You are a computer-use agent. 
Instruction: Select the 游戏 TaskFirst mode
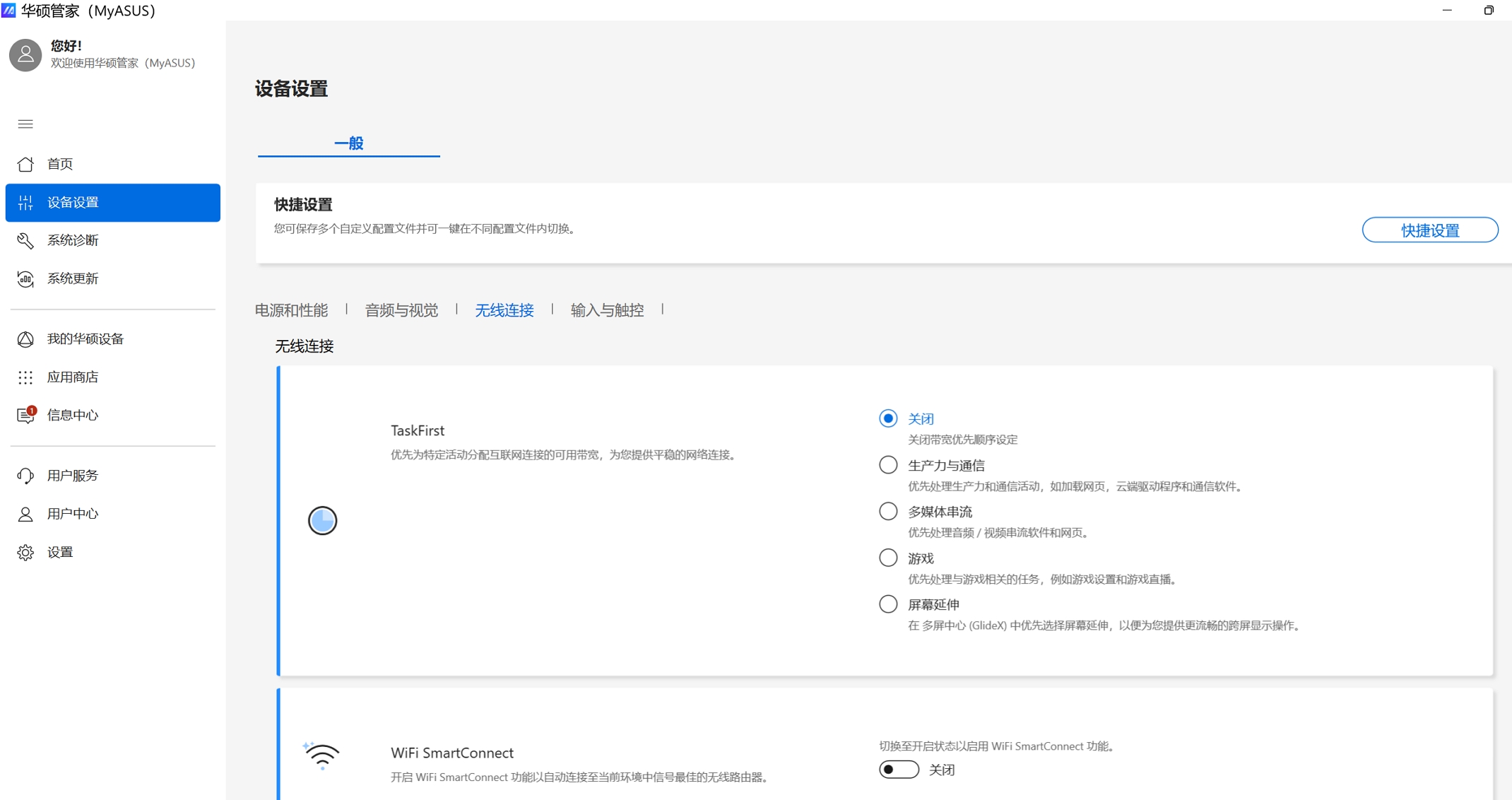(x=888, y=558)
